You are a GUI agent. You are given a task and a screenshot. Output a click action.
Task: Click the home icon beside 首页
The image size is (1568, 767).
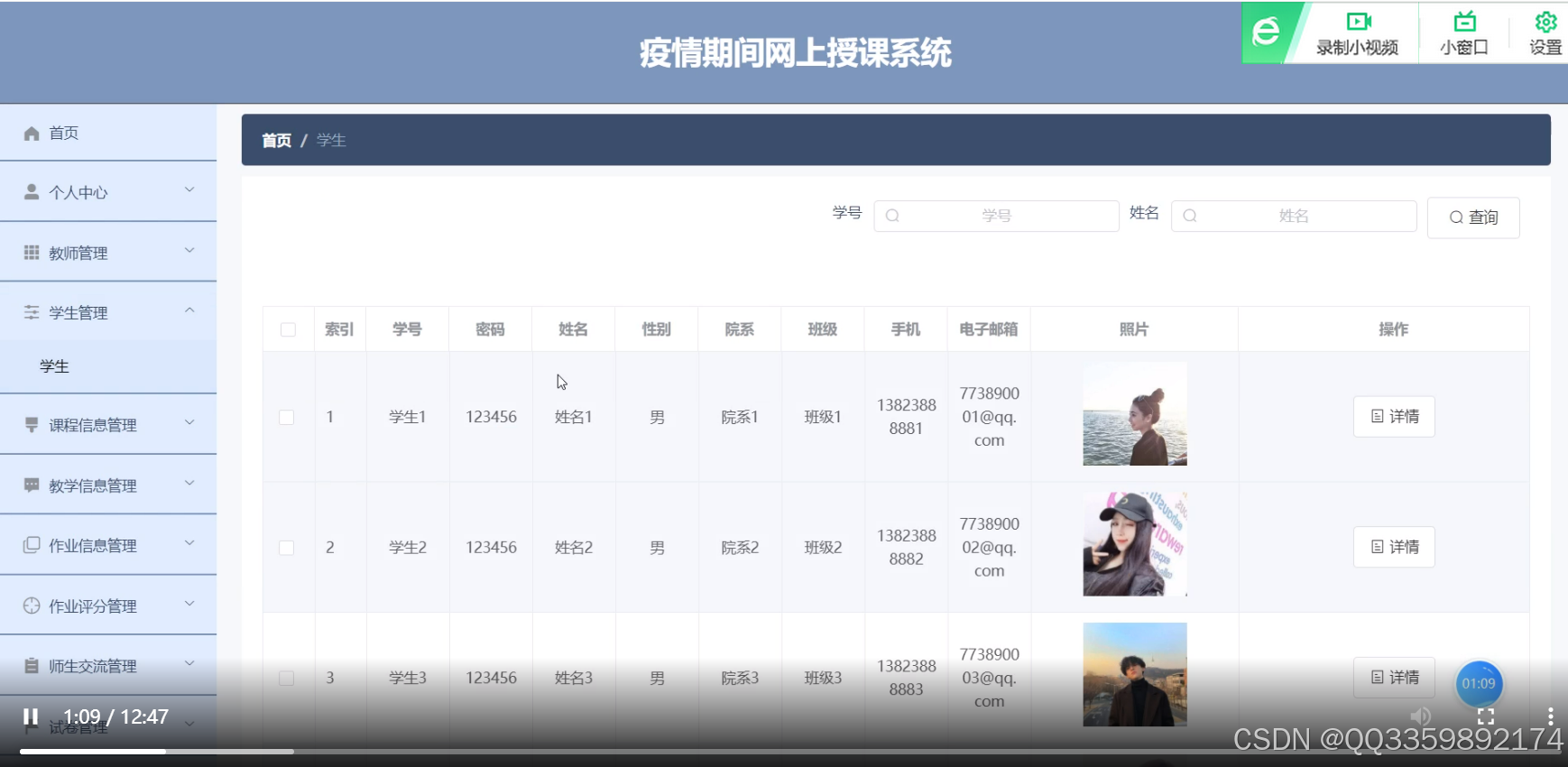pyautogui.click(x=32, y=134)
